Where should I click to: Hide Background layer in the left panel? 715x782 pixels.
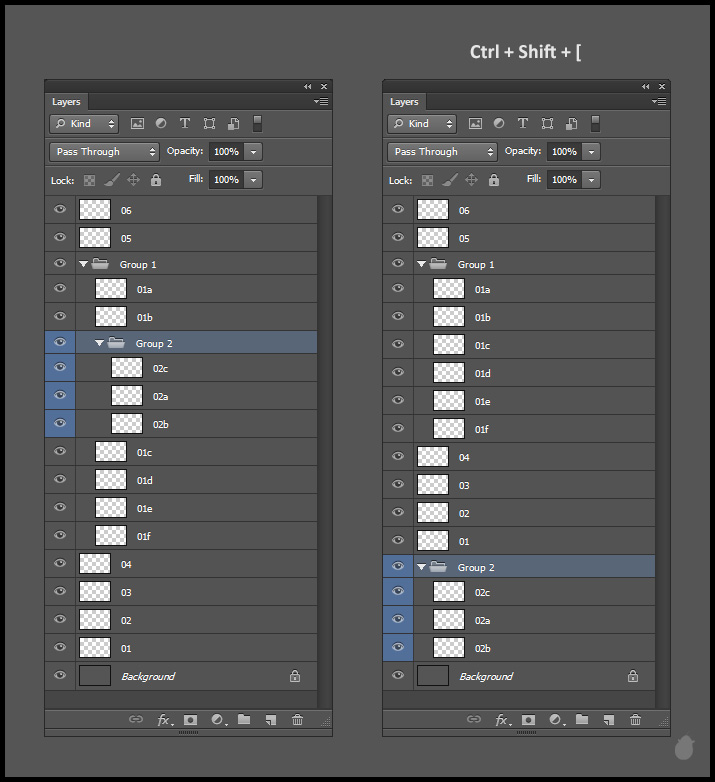click(x=60, y=676)
